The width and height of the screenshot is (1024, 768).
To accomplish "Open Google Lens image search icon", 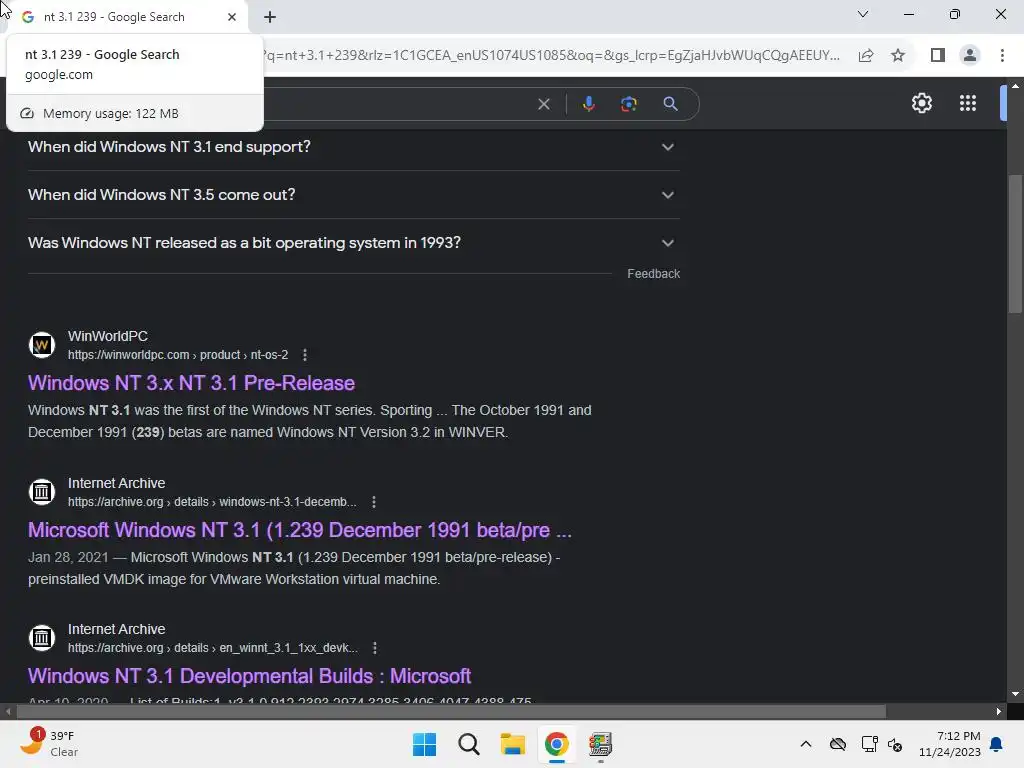I will pos(628,104).
